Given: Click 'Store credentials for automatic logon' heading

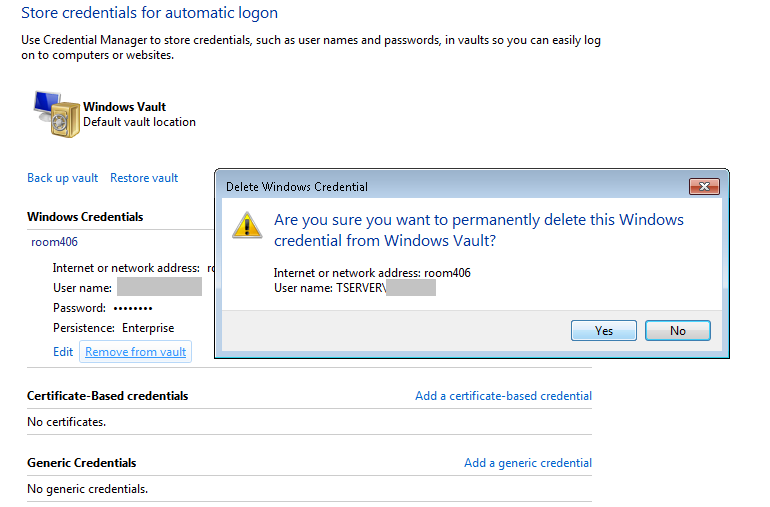Looking at the screenshot, I should point(149,13).
